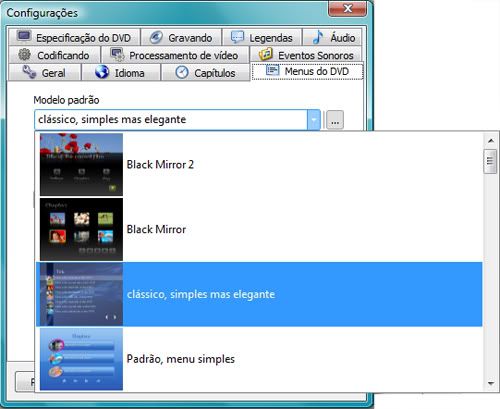
Task: Click the scrollbar down arrow in template list
Action: [x=491, y=384]
